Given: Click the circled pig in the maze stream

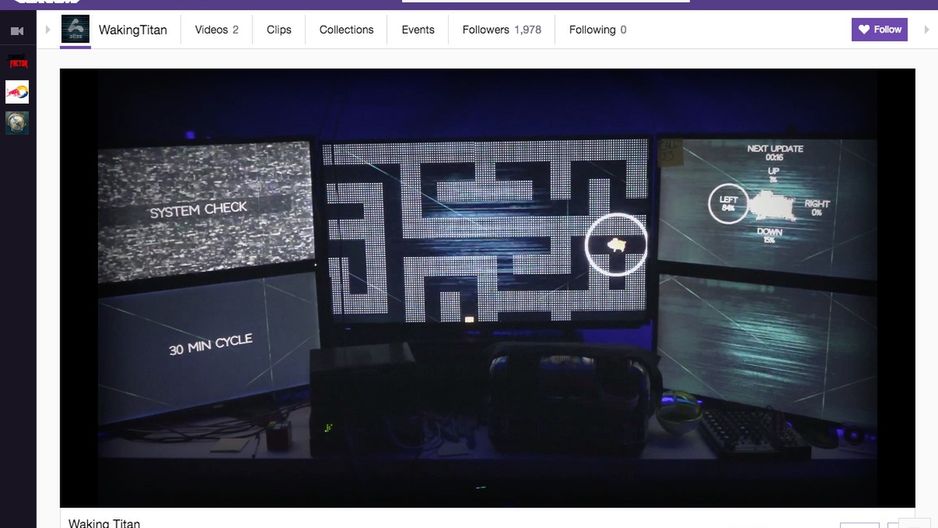Looking at the screenshot, I should (616, 245).
